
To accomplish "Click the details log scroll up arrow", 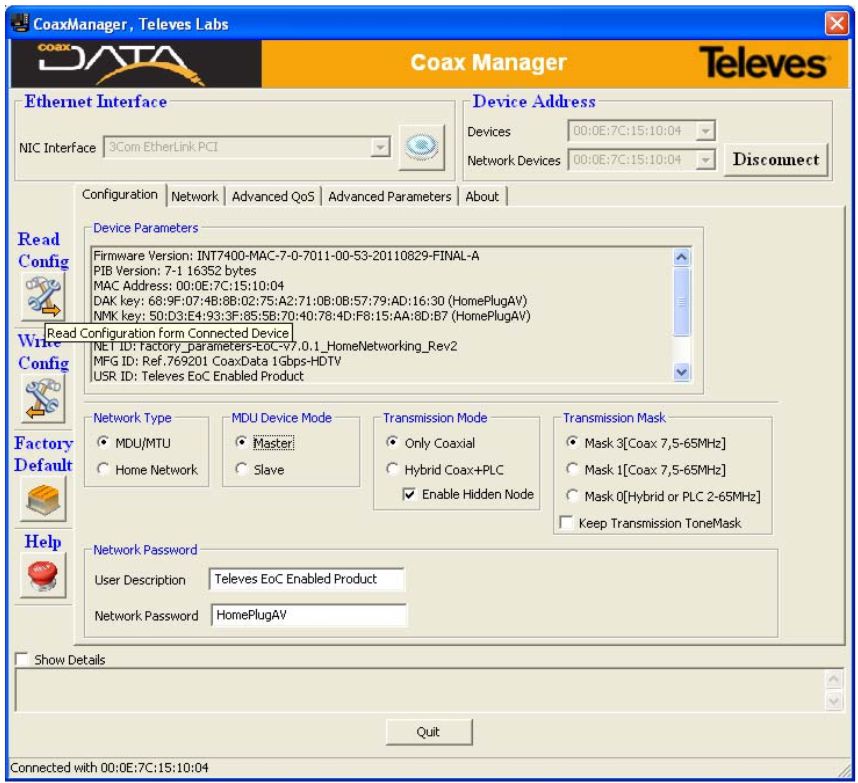I will (x=833, y=679).
